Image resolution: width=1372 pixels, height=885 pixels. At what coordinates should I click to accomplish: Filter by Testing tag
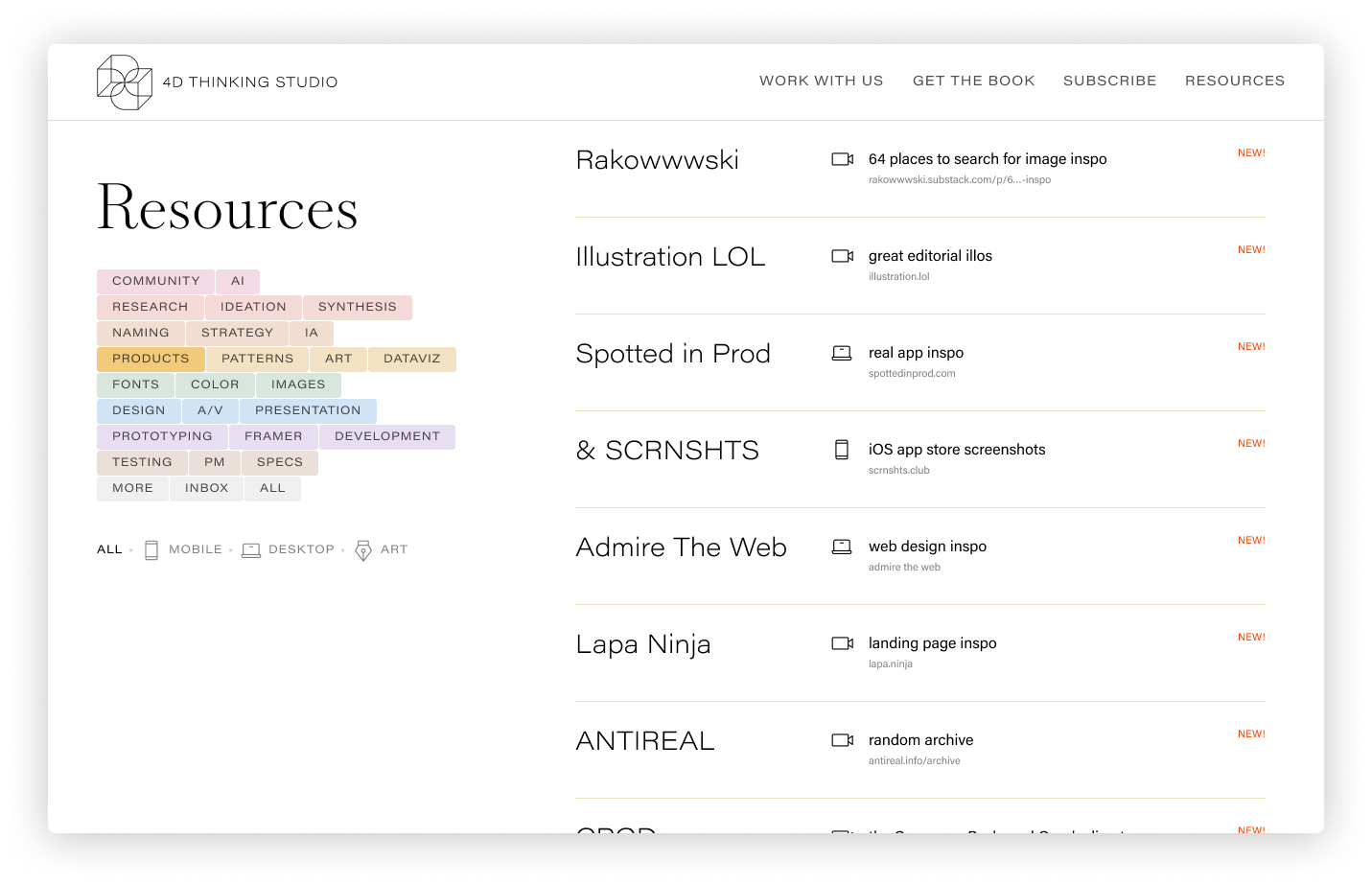click(142, 462)
